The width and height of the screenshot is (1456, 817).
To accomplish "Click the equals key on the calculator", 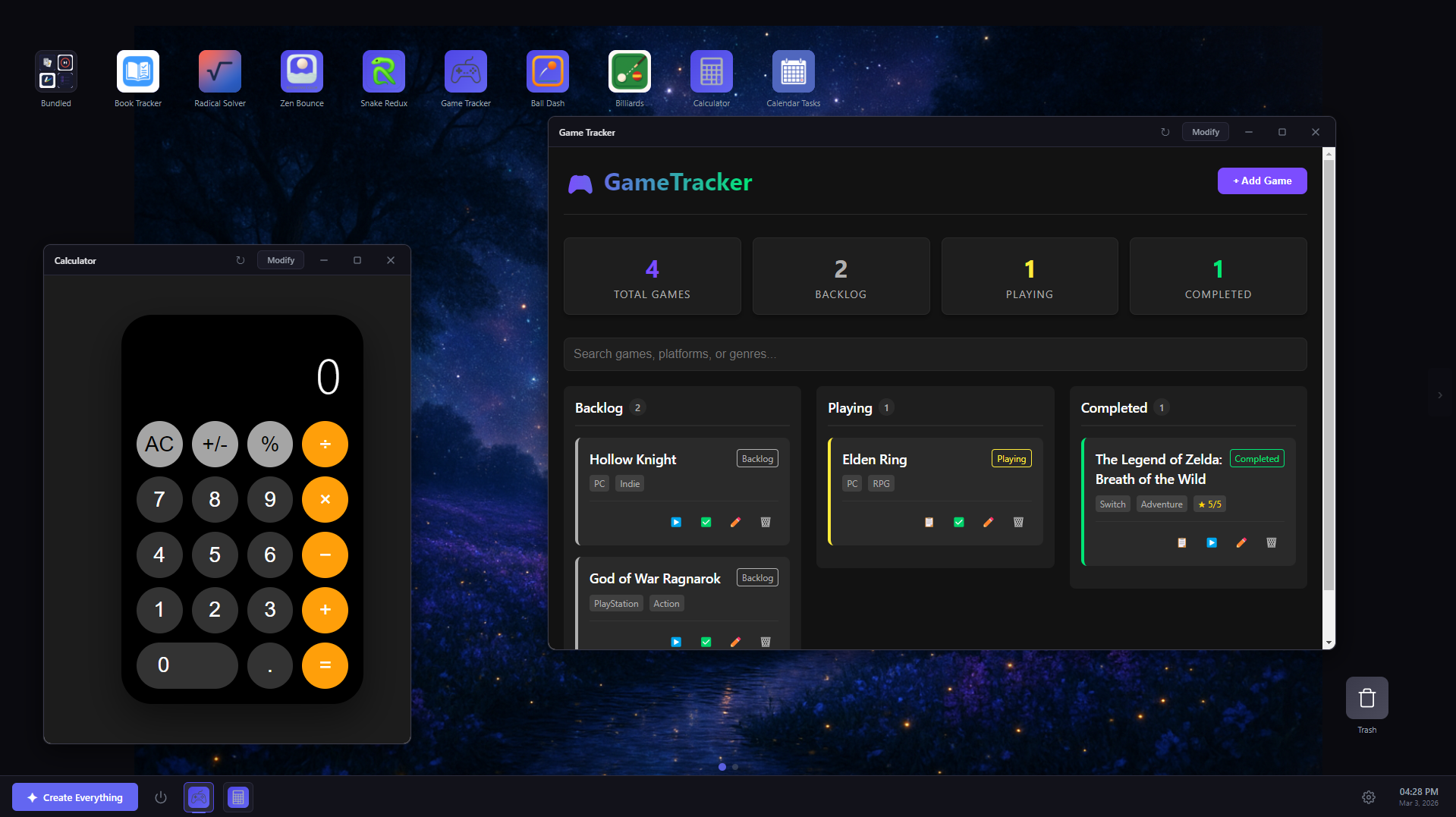I will 325,665.
